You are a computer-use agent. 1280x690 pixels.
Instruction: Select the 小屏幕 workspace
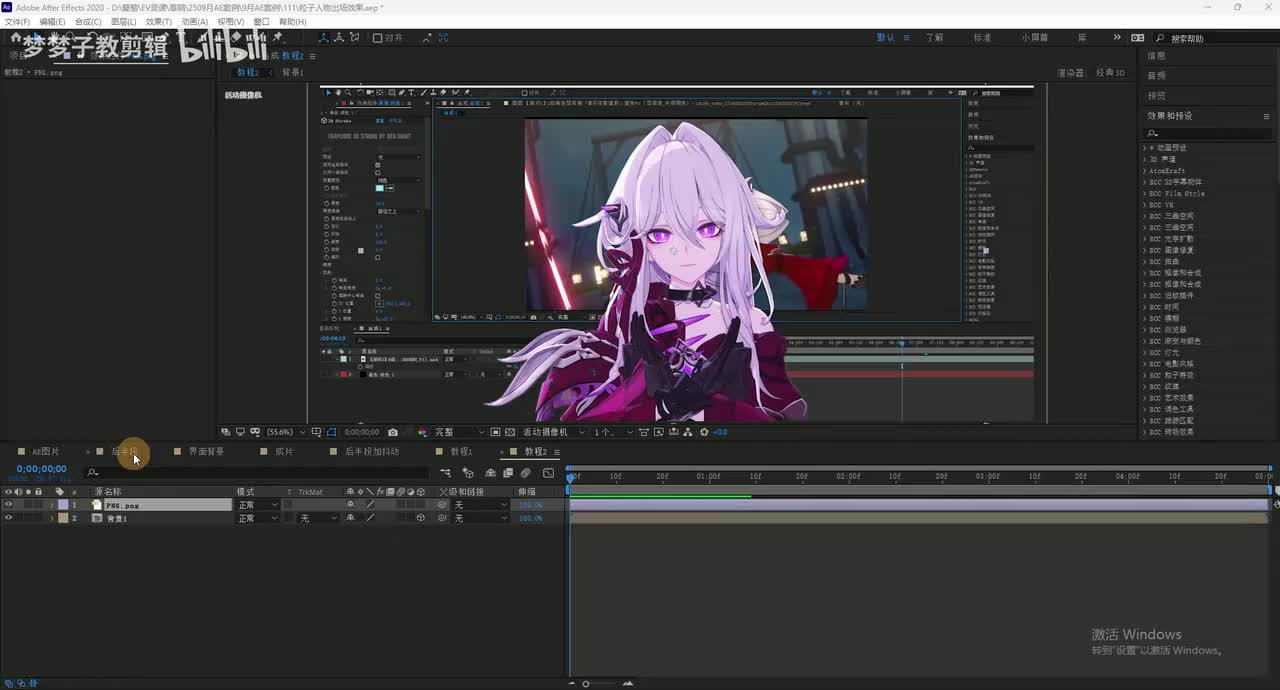pyautogui.click(x=1035, y=38)
